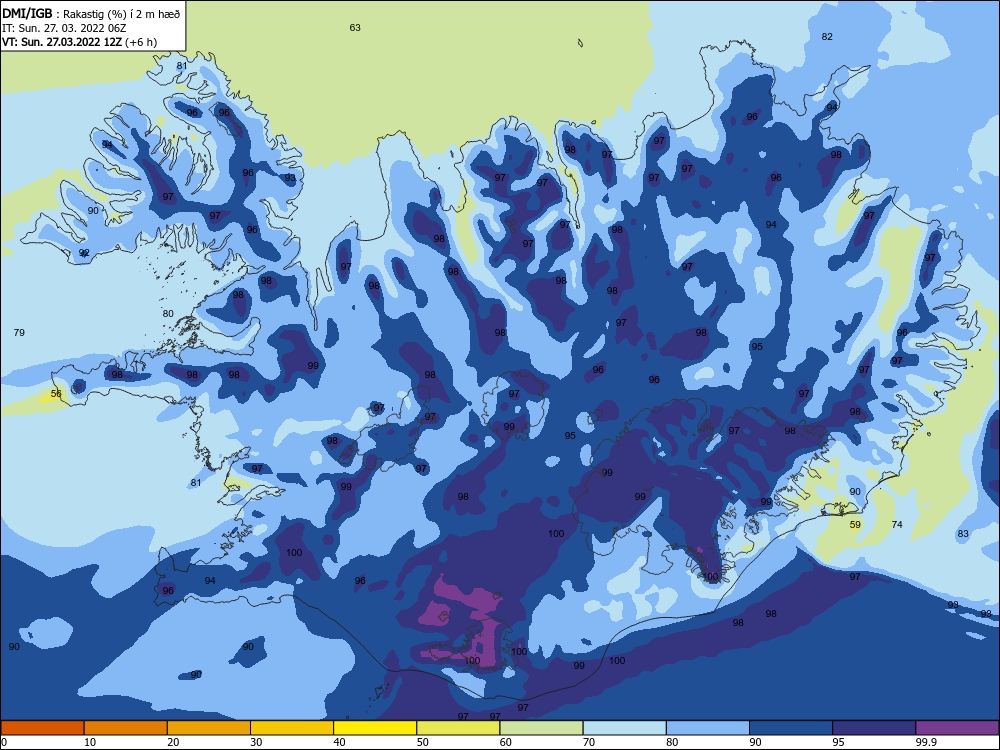Click the humidity value 74 off the southeast coast
This screenshot has width=1000, height=750.
(897, 524)
